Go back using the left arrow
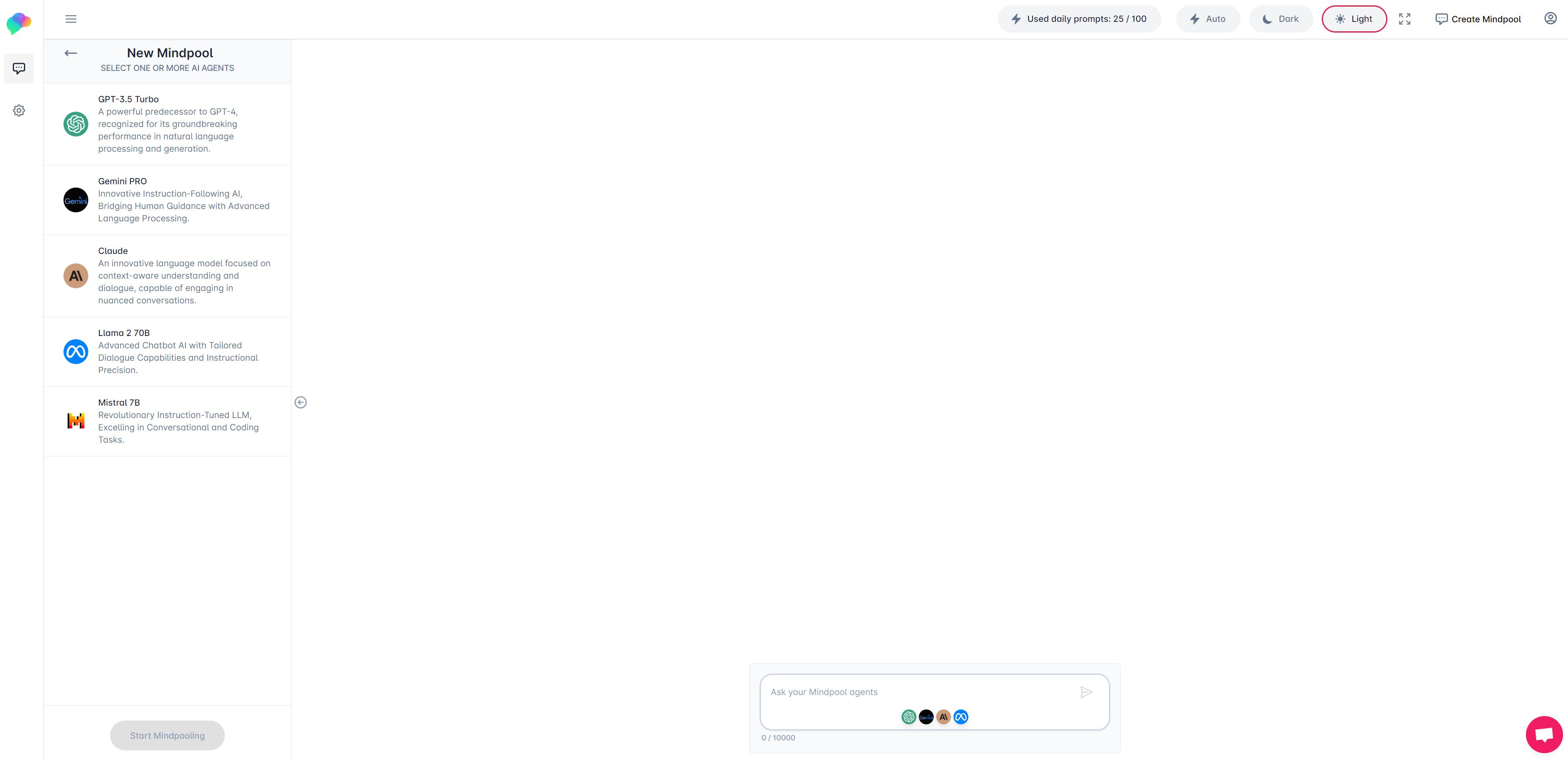 coord(71,54)
